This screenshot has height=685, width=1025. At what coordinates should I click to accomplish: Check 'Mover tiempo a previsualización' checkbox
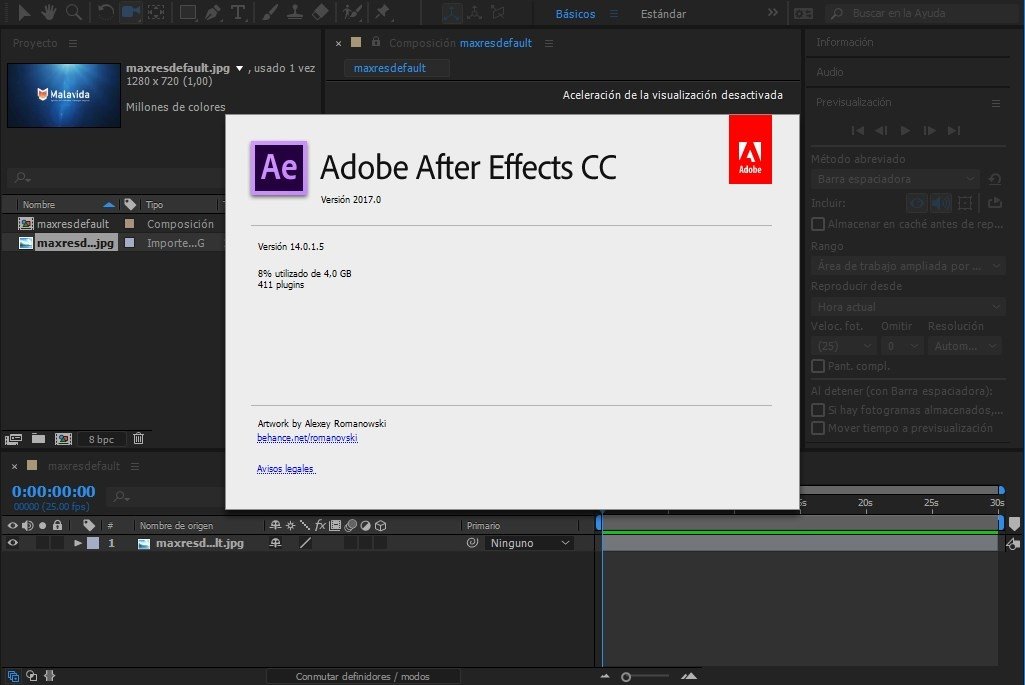click(818, 428)
